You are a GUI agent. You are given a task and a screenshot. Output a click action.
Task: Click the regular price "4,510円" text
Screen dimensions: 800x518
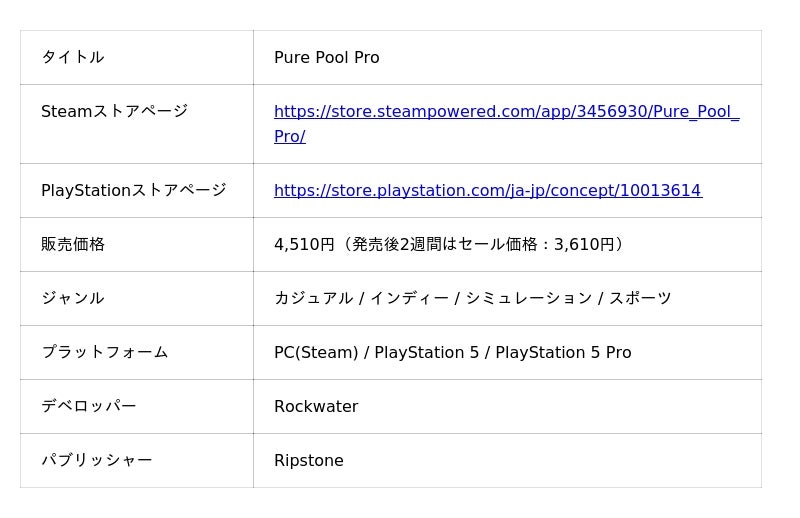click(x=304, y=244)
